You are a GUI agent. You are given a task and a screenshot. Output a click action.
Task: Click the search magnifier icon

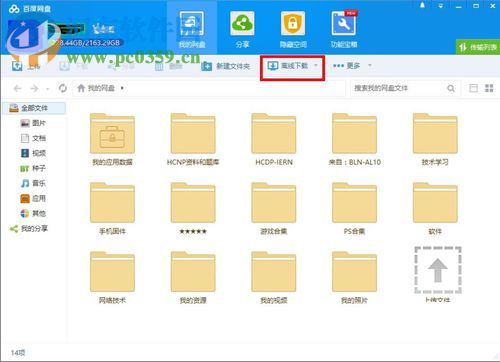(x=451, y=88)
